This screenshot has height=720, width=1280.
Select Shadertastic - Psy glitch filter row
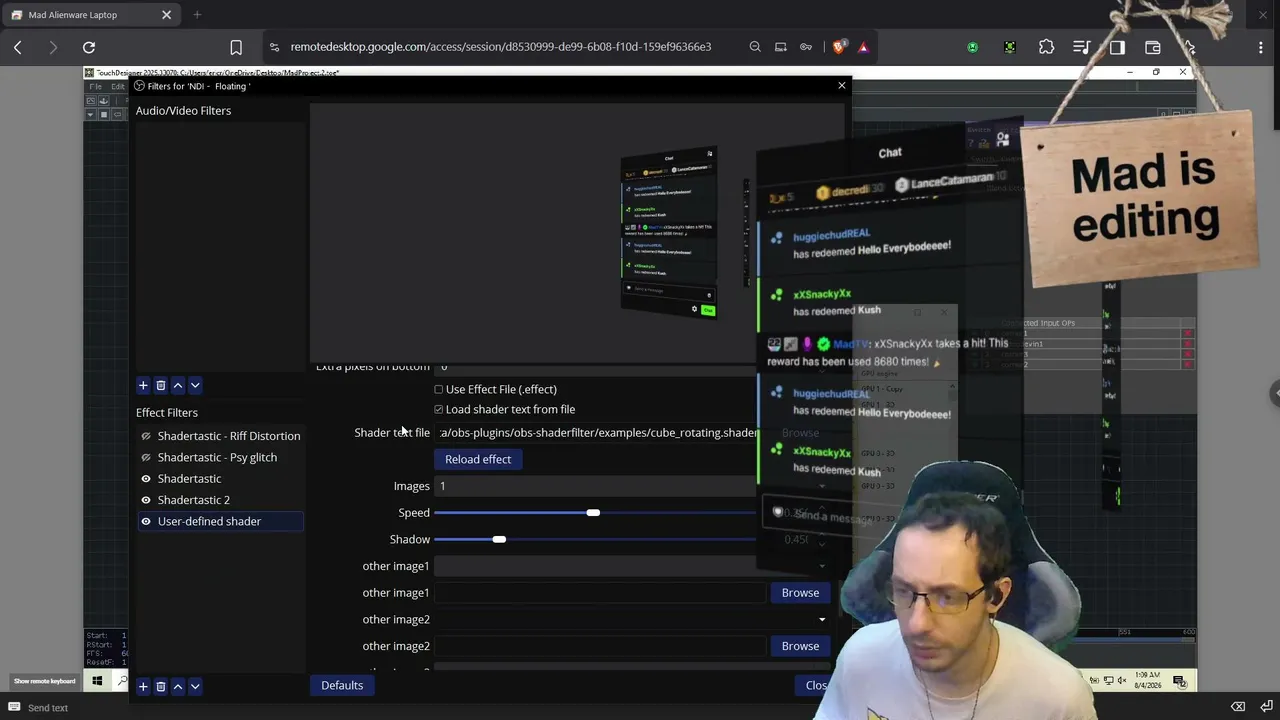220,457
